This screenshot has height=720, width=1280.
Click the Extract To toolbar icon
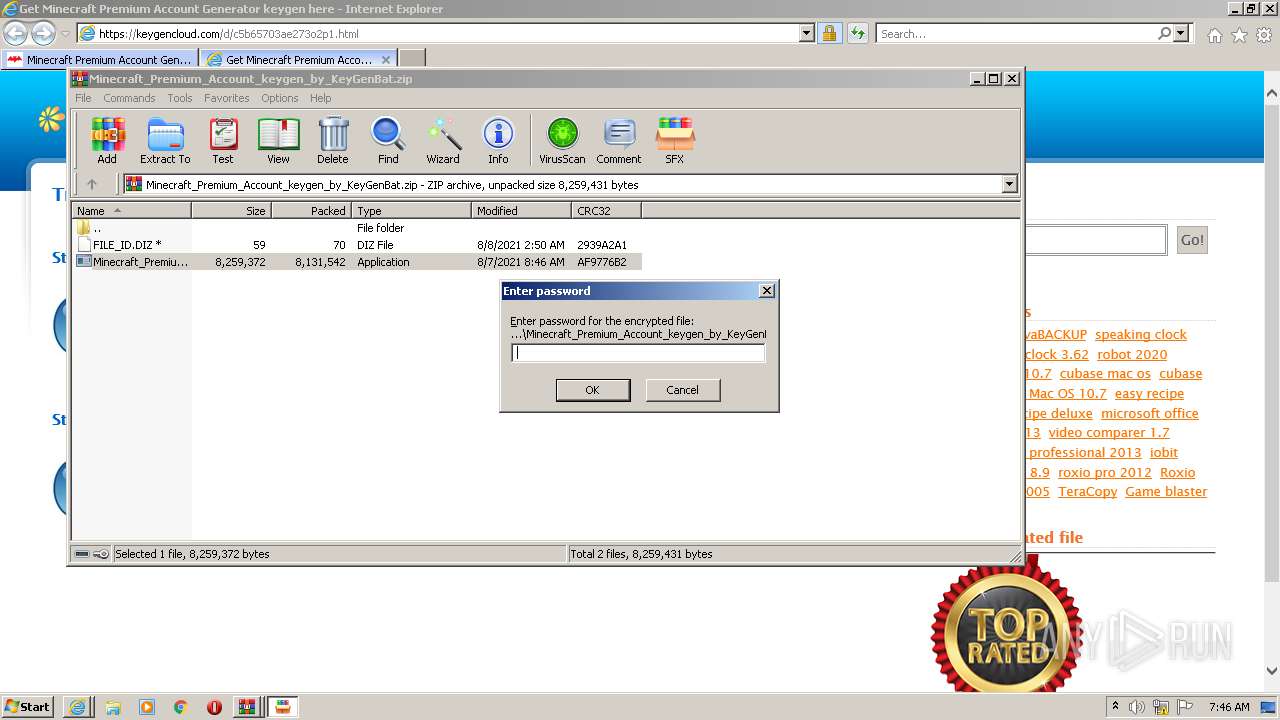165,140
